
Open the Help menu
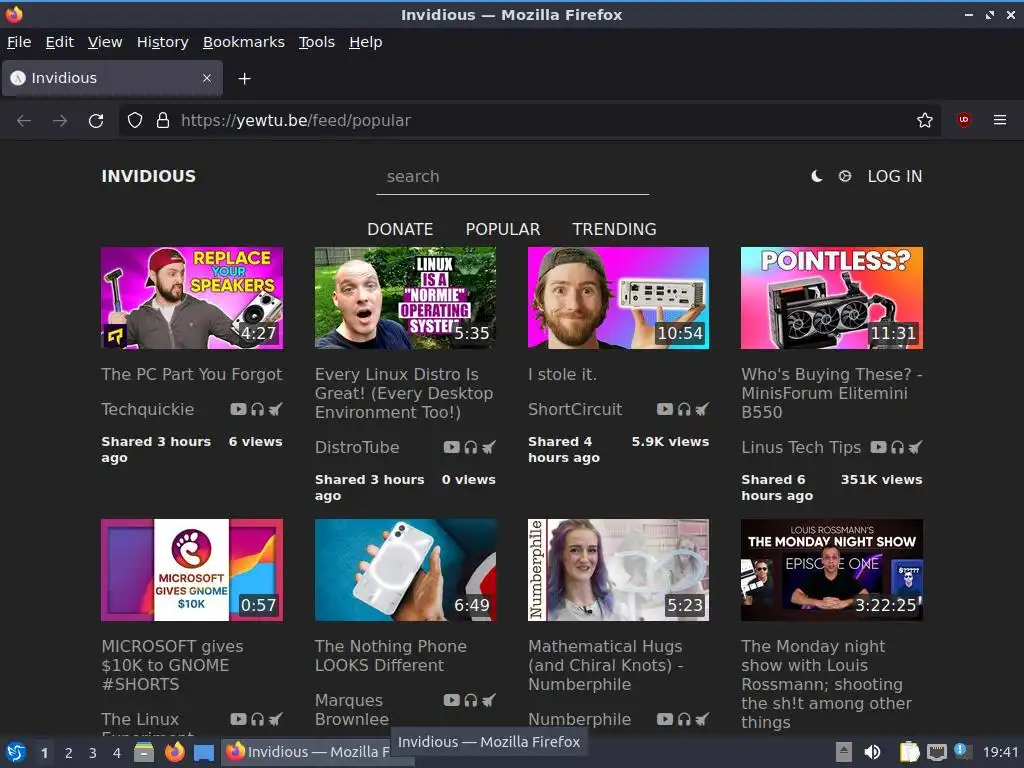(366, 42)
